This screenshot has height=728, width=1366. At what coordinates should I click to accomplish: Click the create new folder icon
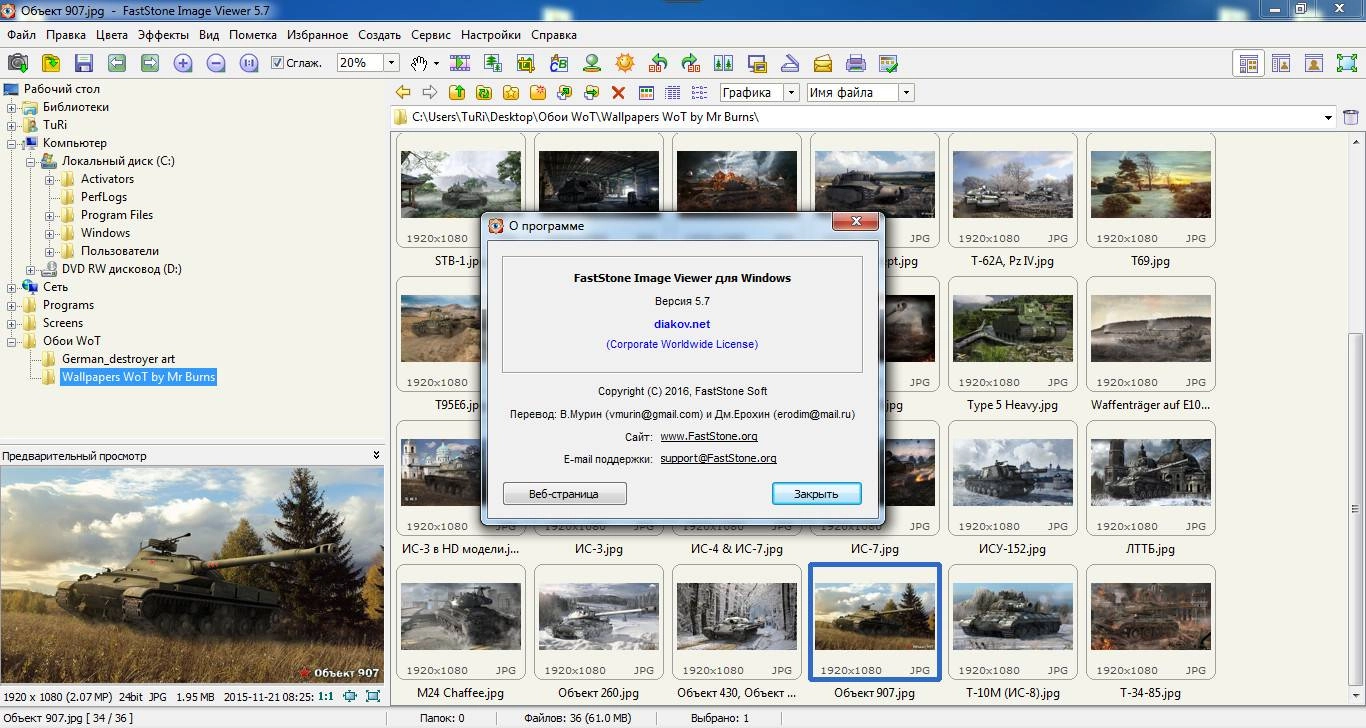(538, 93)
